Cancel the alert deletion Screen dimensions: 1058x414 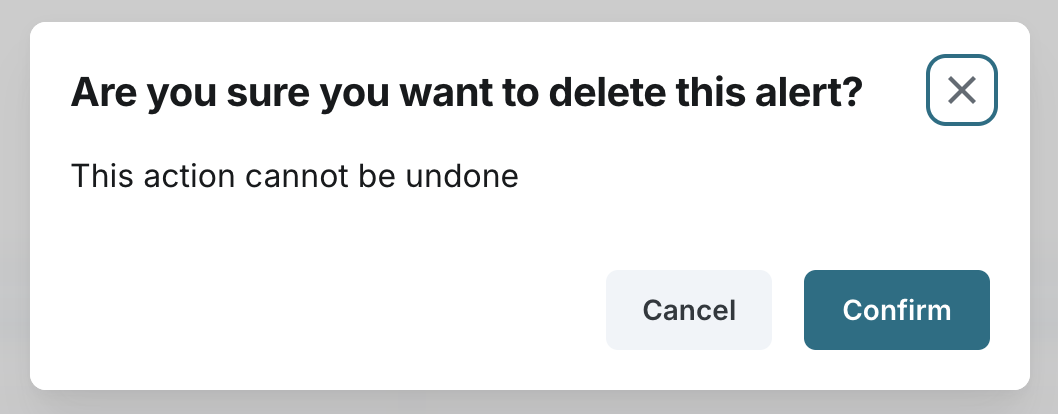tap(688, 310)
